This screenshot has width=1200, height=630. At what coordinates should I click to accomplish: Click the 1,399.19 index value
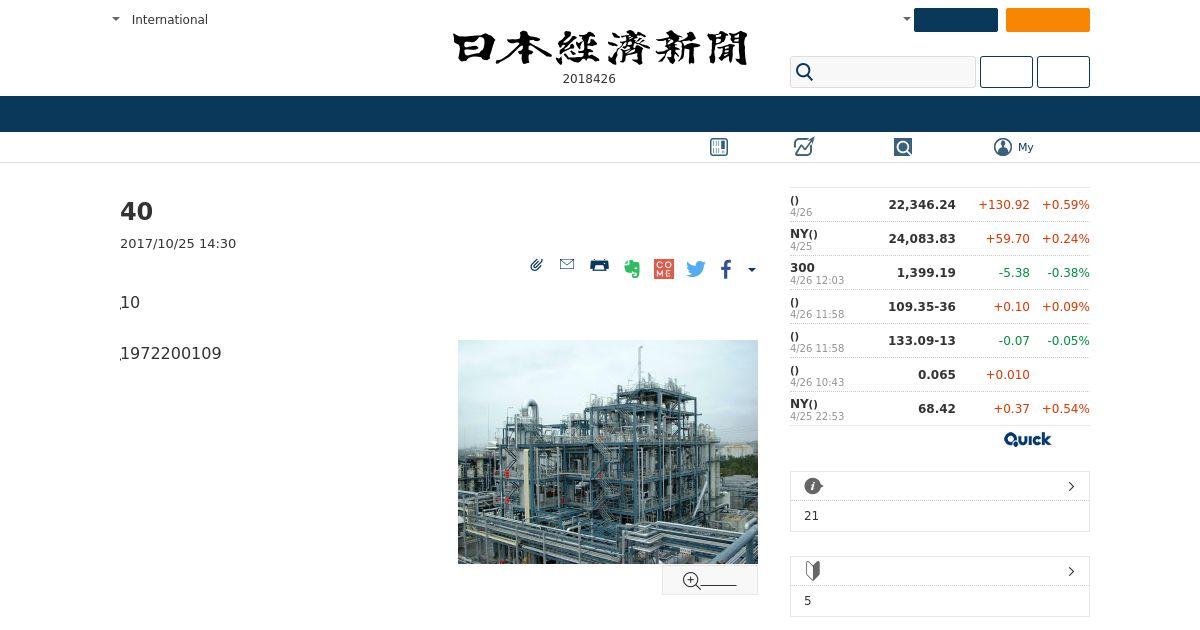tap(926, 272)
